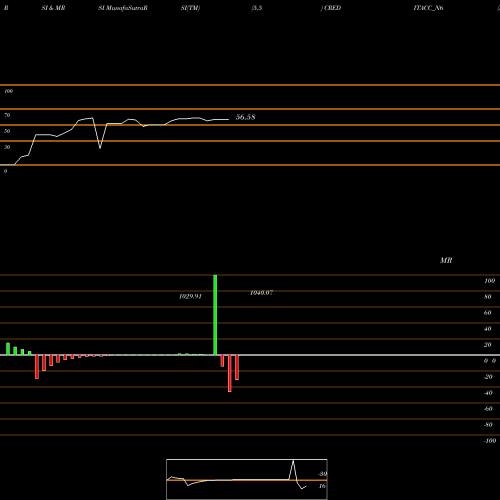Click the MR chart title label

446,260
